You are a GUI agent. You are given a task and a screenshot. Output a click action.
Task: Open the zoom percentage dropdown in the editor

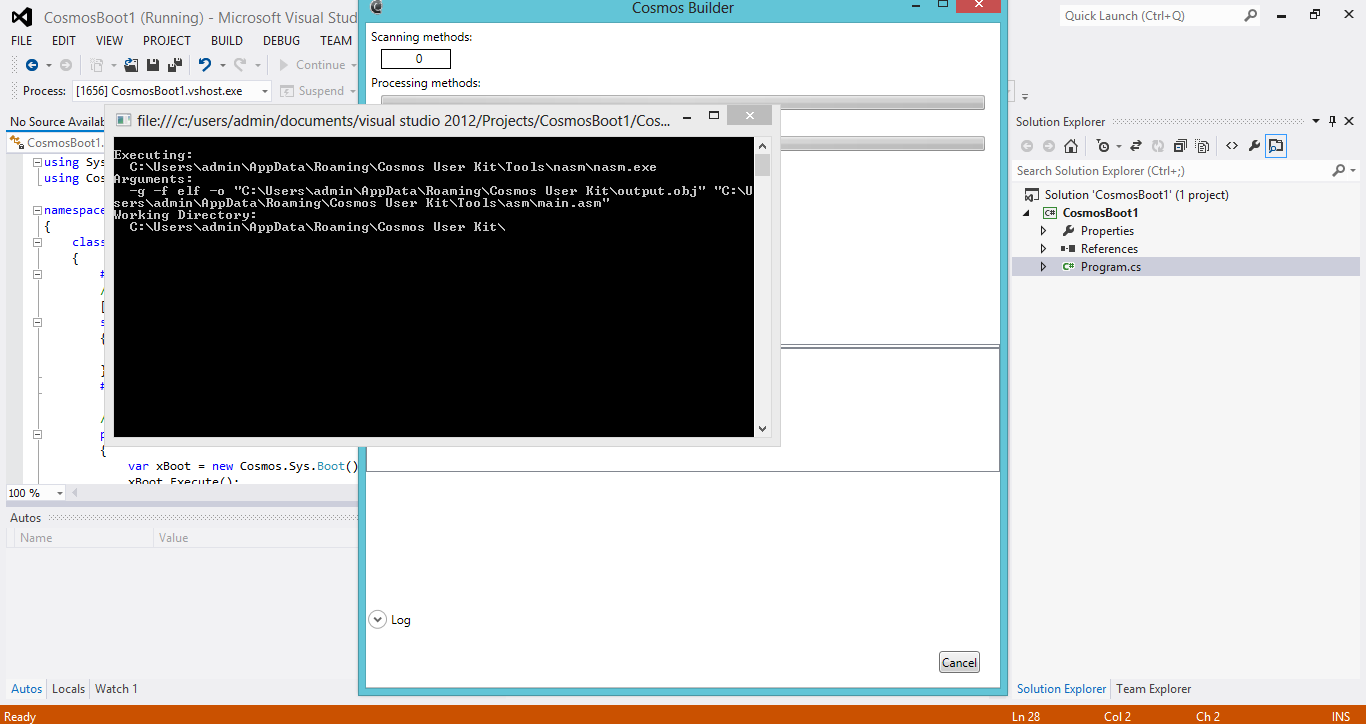(x=58, y=492)
